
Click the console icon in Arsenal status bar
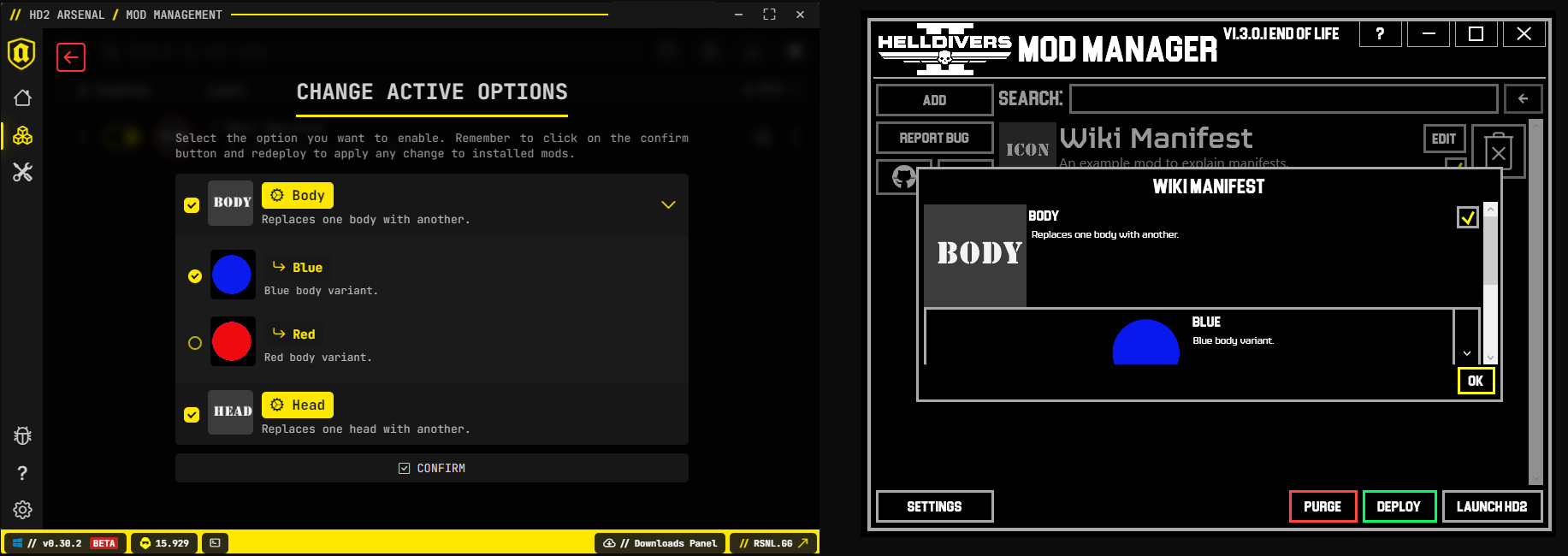215,543
